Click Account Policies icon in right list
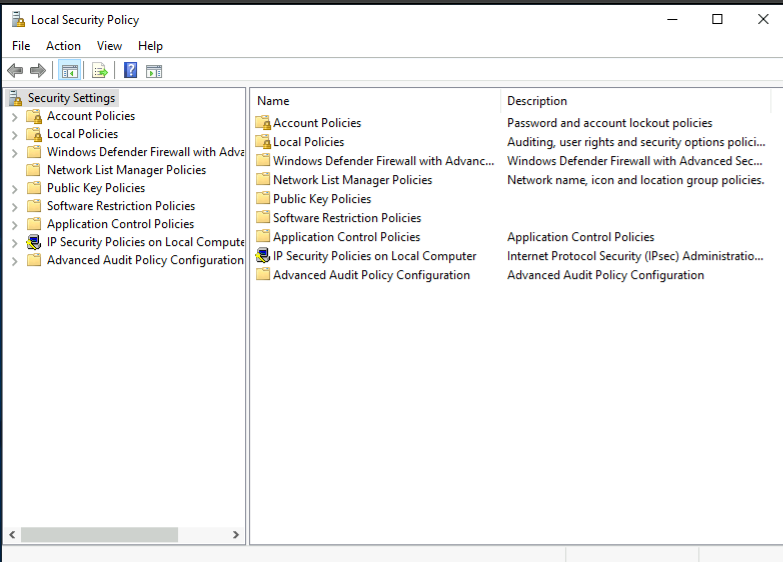The height and width of the screenshot is (562, 783). click(263, 122)
